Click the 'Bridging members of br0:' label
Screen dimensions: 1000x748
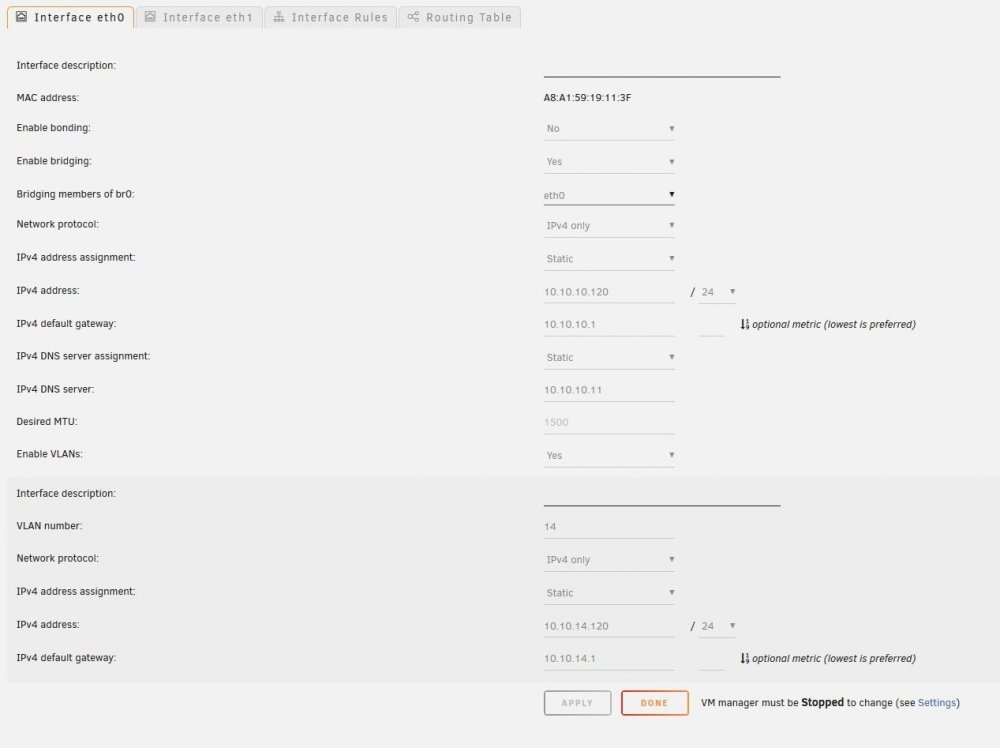coord(75,194)
